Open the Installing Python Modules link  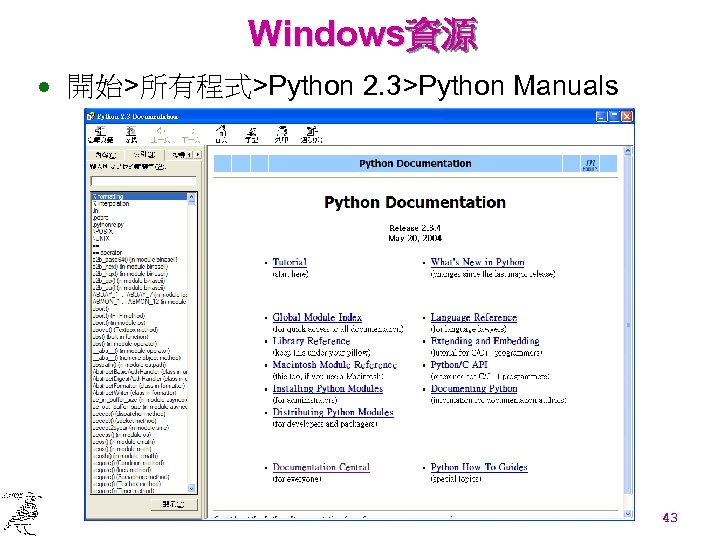[x=328, y=388]
